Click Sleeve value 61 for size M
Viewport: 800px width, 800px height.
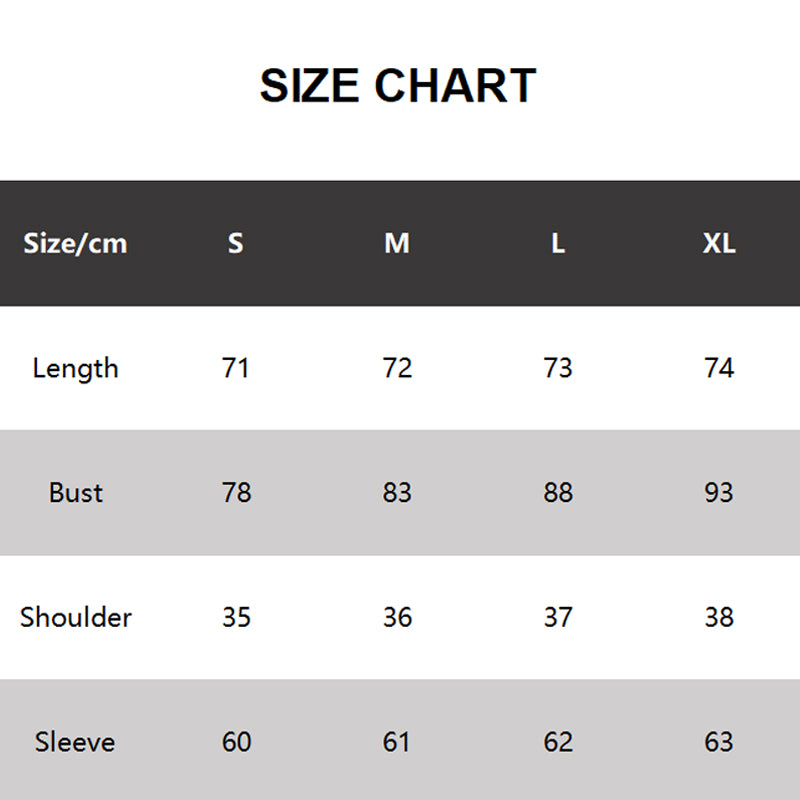click(x=397, y=742)
